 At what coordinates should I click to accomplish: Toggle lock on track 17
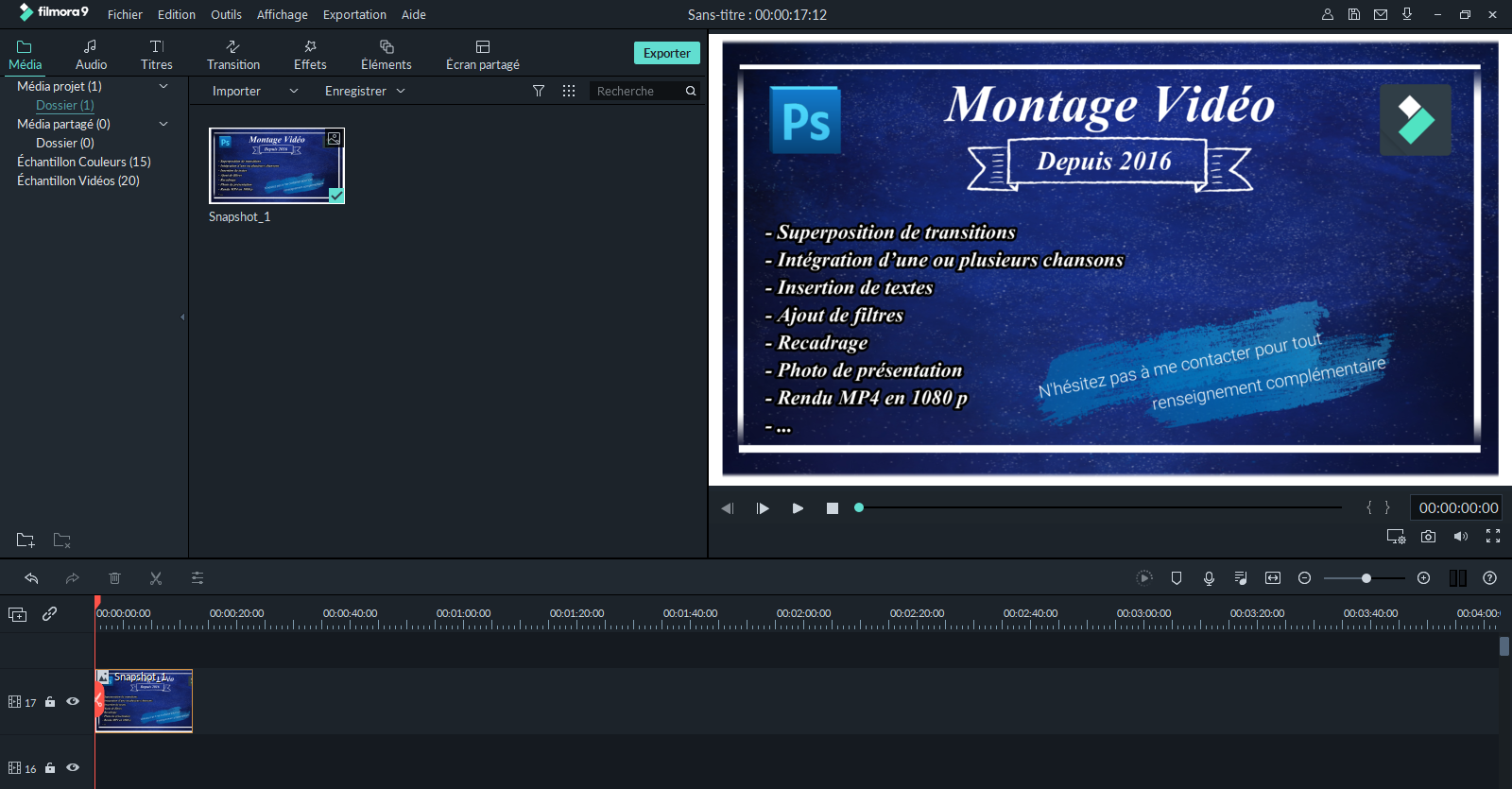(50, 702)
